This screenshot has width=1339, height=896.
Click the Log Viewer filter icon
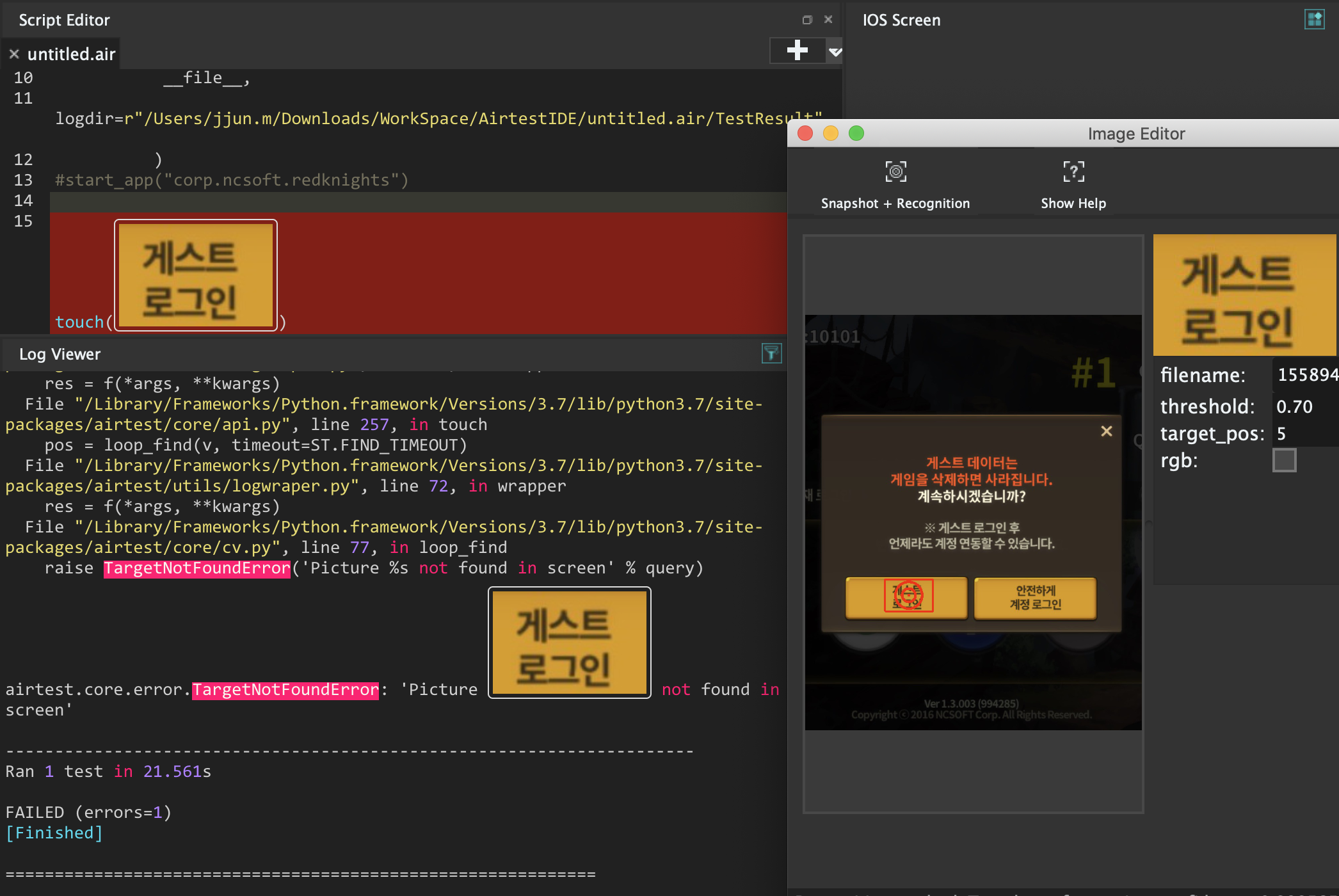[771, 353]
